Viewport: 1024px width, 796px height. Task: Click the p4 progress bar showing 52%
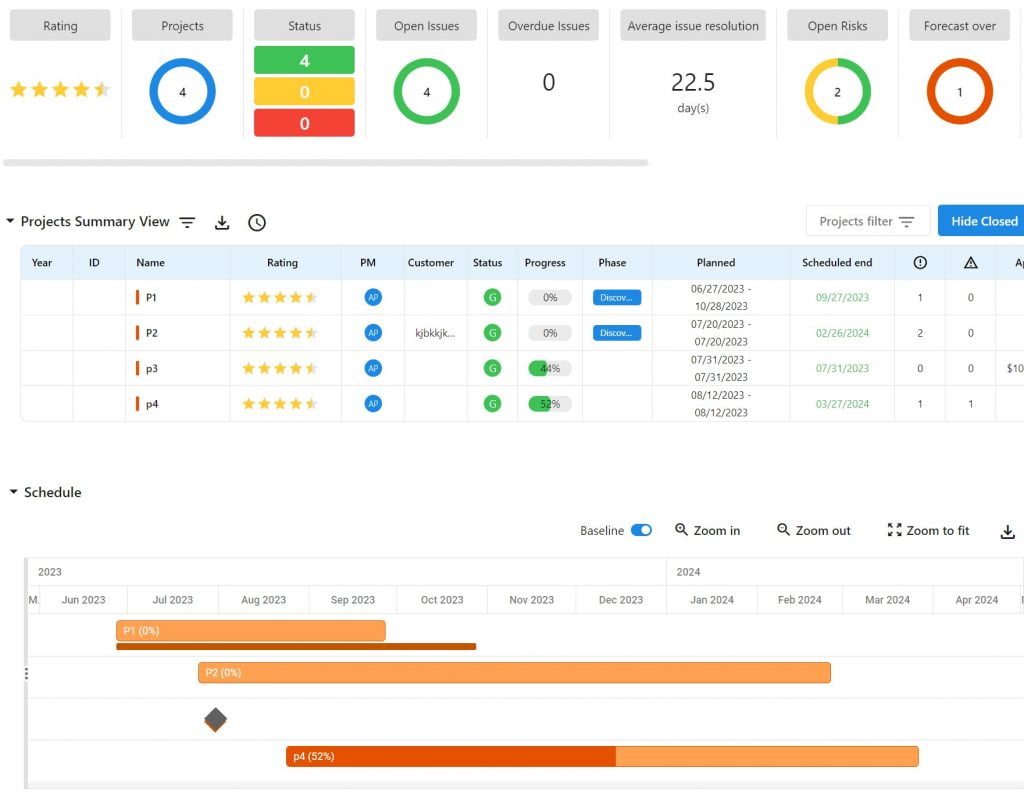(550, 404)
